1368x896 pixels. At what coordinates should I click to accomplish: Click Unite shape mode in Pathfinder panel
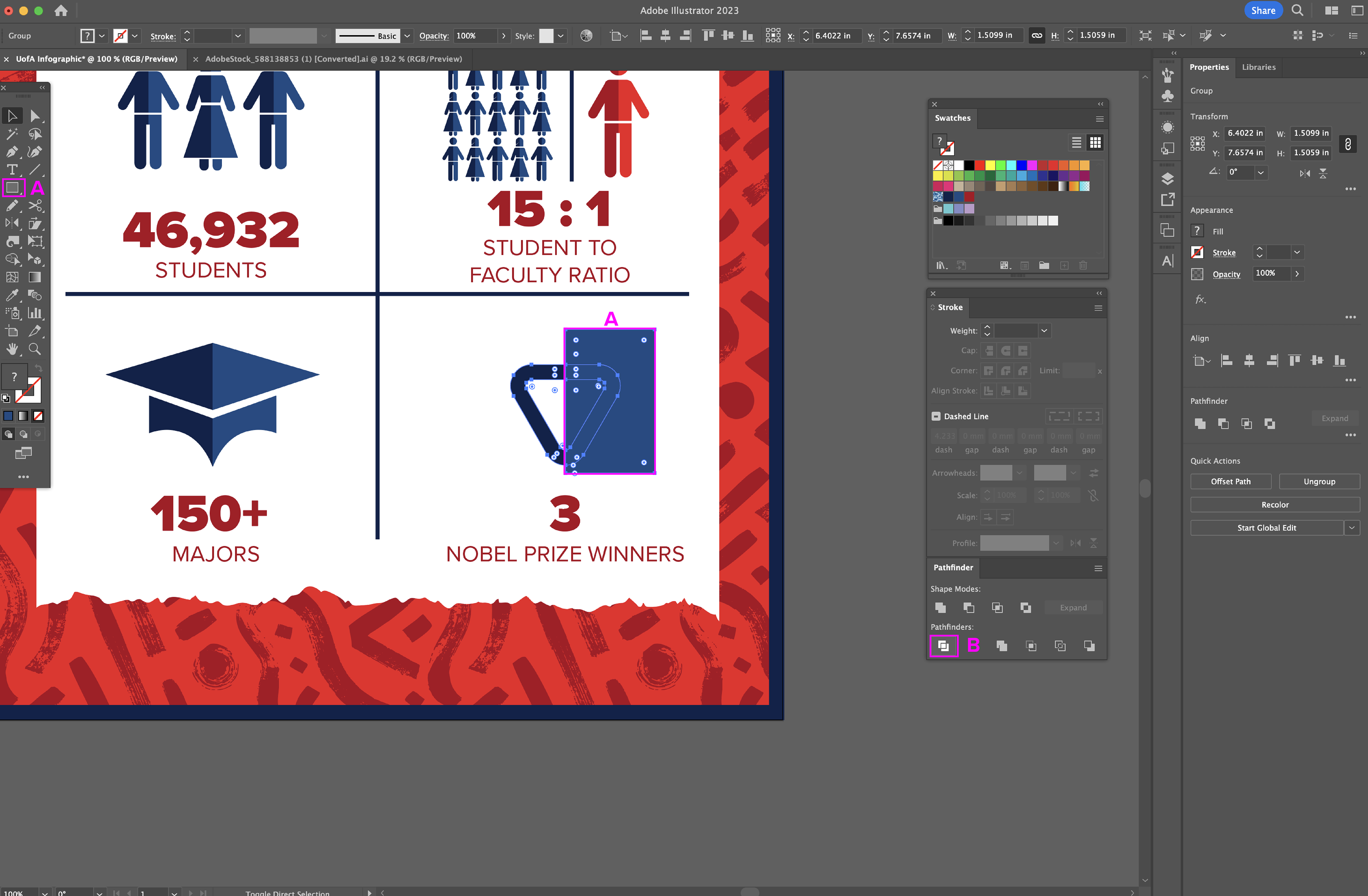click(x=941, y=607)
